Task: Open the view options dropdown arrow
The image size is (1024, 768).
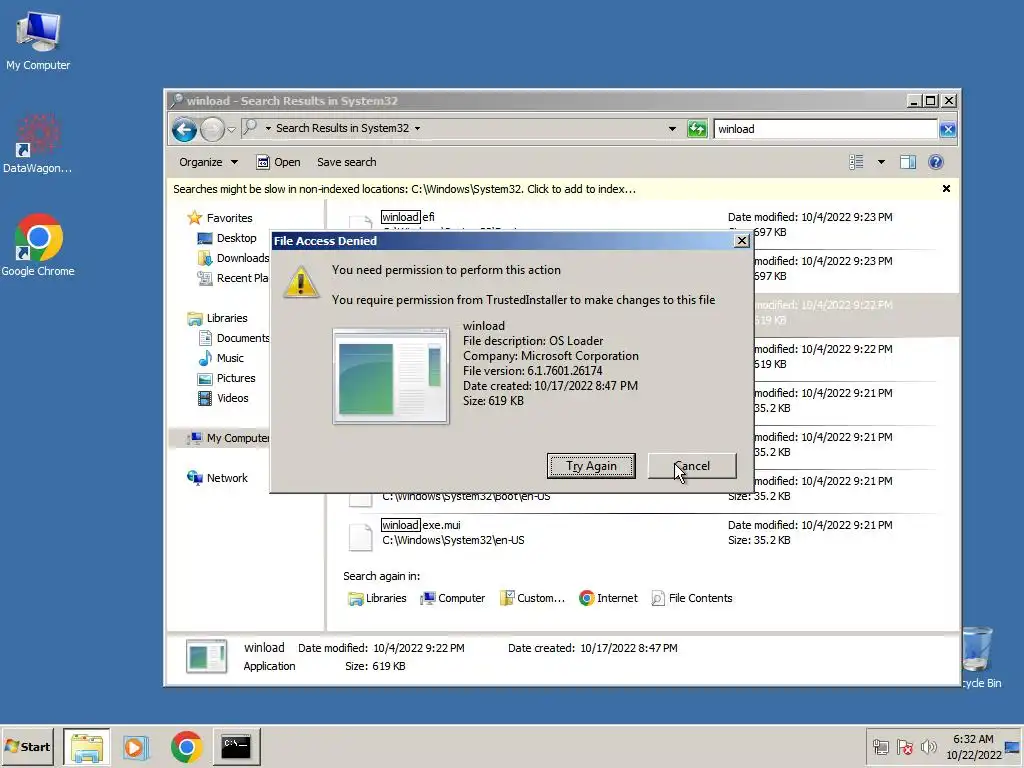Action: [x=881, y=162]
